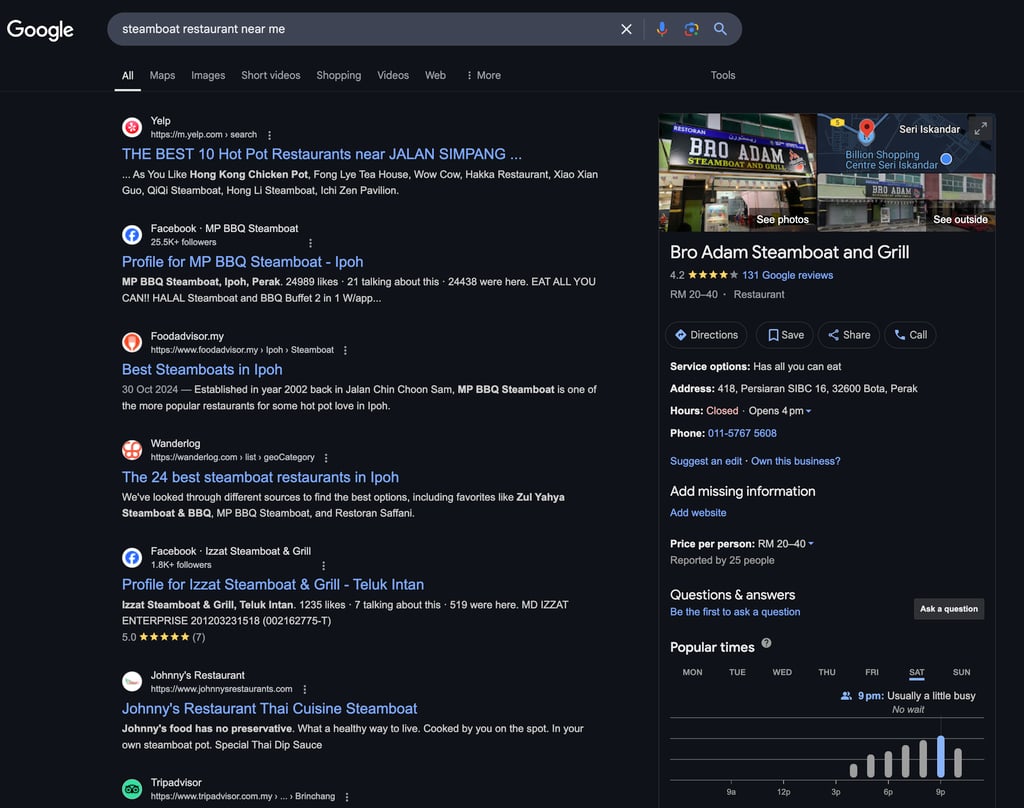This screenshot has height=808, width=1024.
Task: Clear the search box with the X icon
Action: (626, 29)
